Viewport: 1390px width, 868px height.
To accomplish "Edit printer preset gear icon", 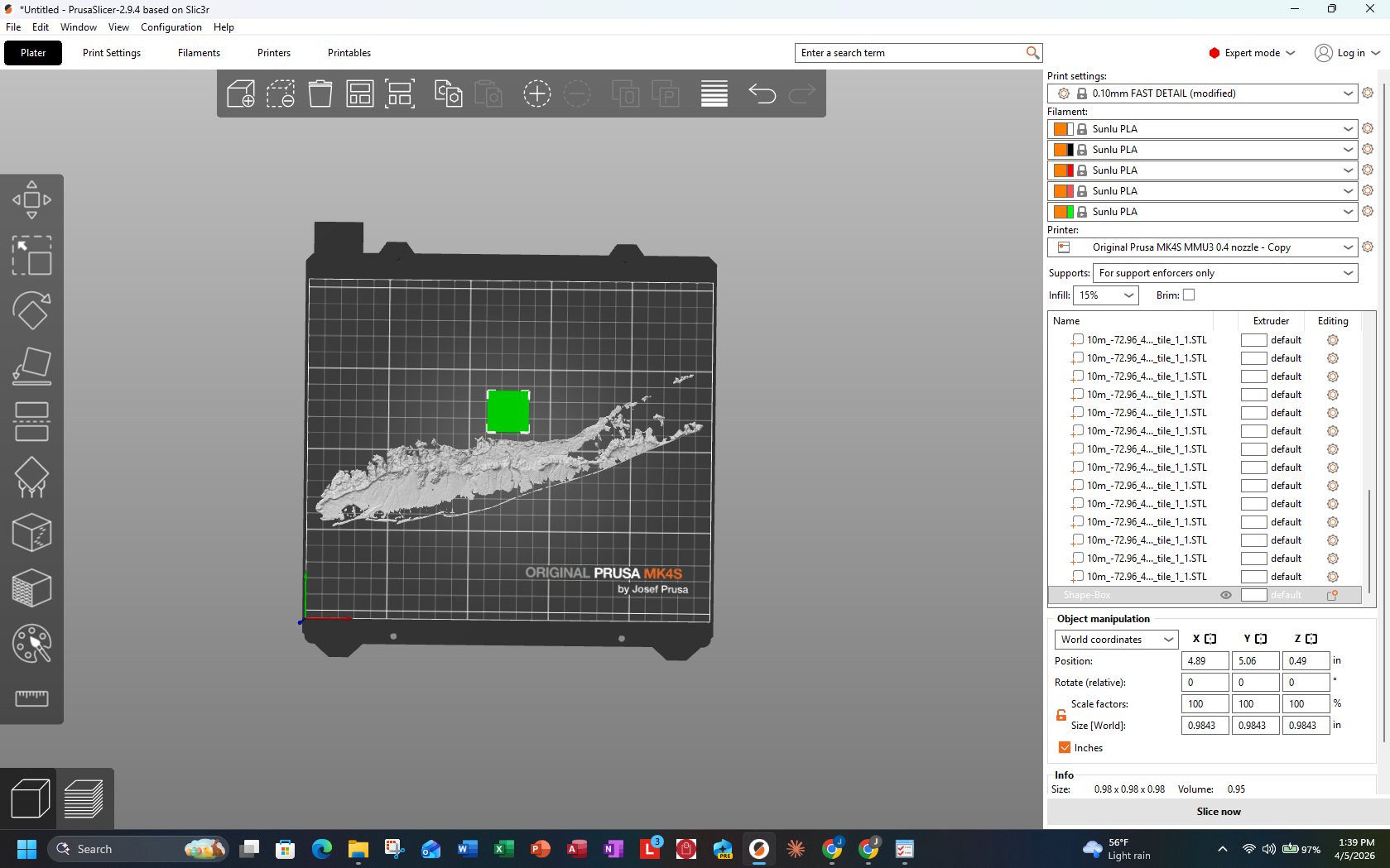I will point(1368,247).
